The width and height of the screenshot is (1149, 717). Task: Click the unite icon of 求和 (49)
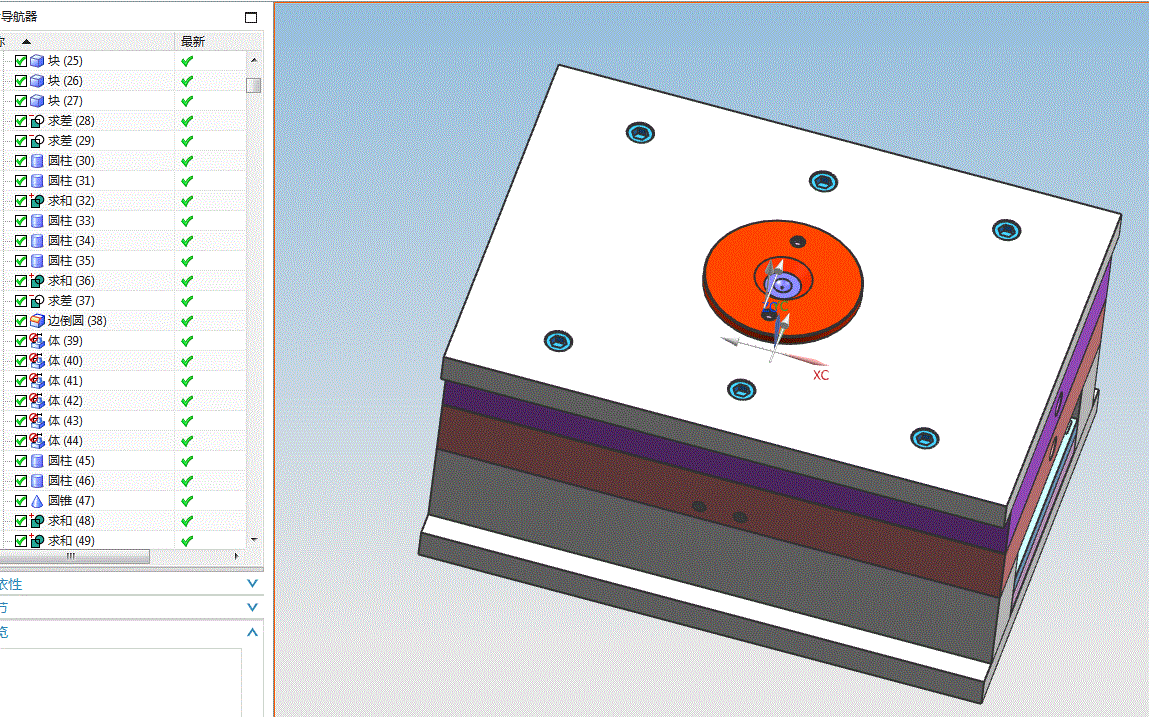click(37, 540)
